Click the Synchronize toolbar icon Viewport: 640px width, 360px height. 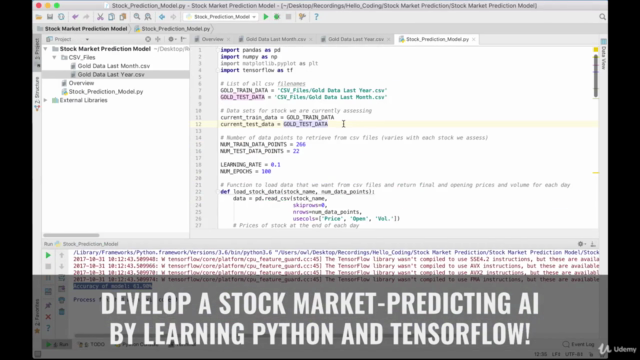(x=61, y=17)
